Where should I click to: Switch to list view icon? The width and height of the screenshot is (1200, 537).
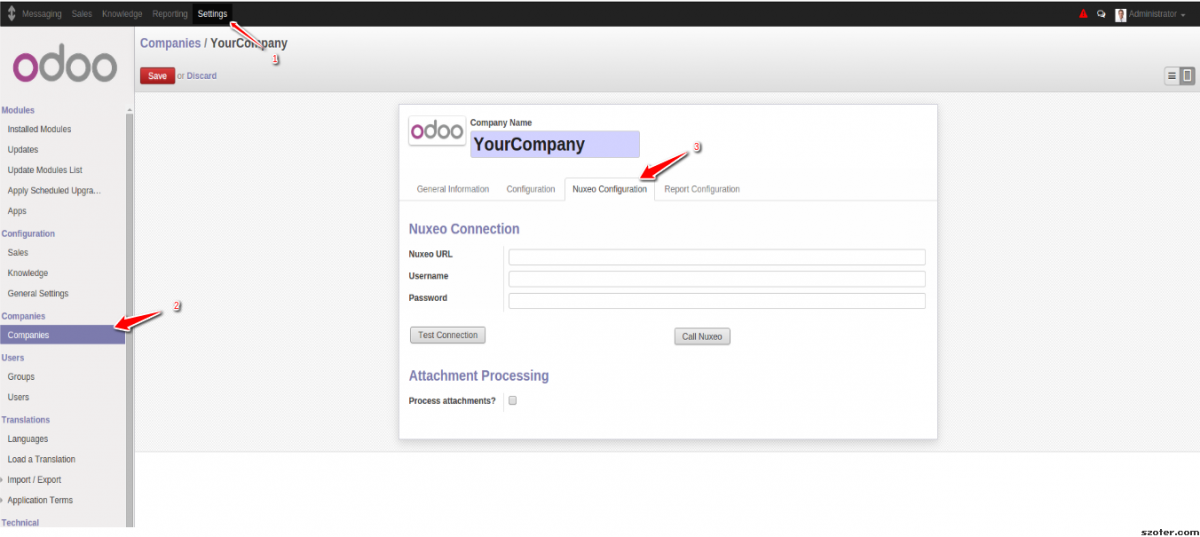coord(1172,76)
